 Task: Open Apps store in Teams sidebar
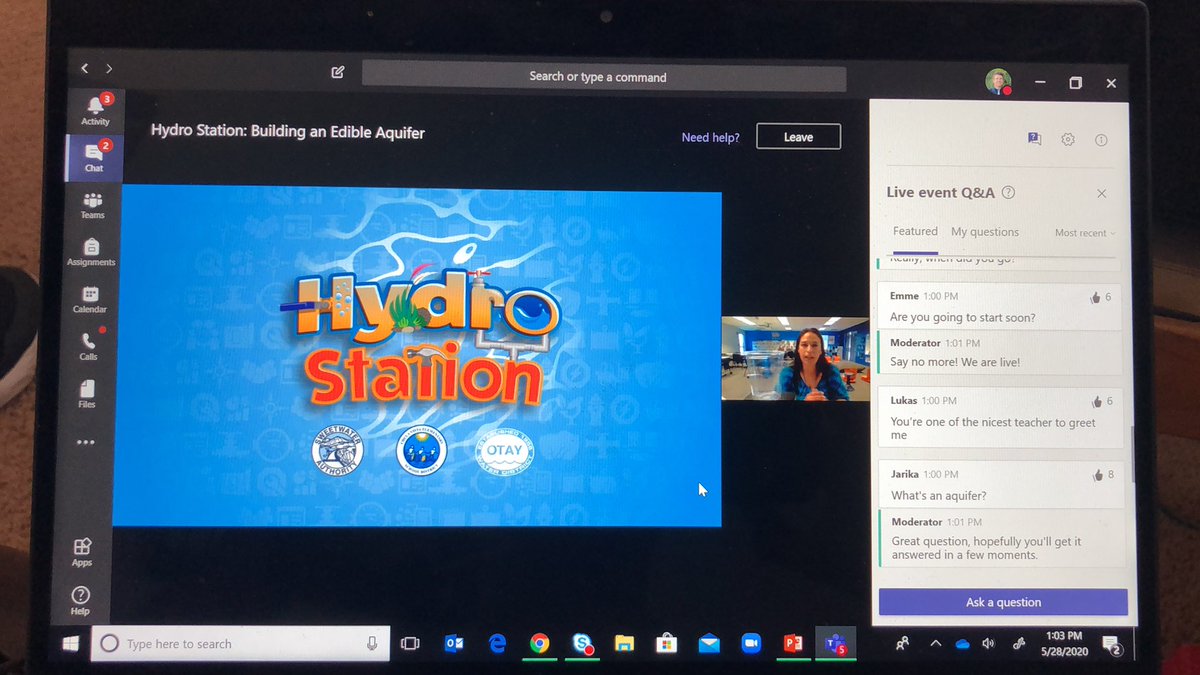click(x=82, y=553)
